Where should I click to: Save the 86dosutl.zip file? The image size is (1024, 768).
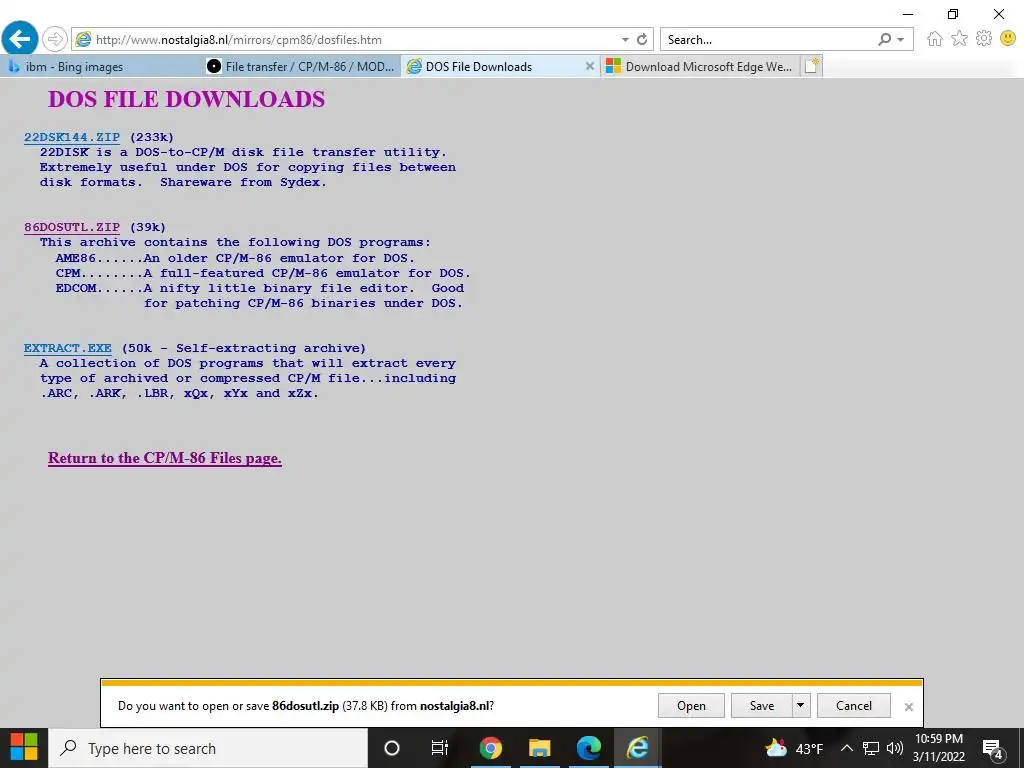(x=761, y=706)
